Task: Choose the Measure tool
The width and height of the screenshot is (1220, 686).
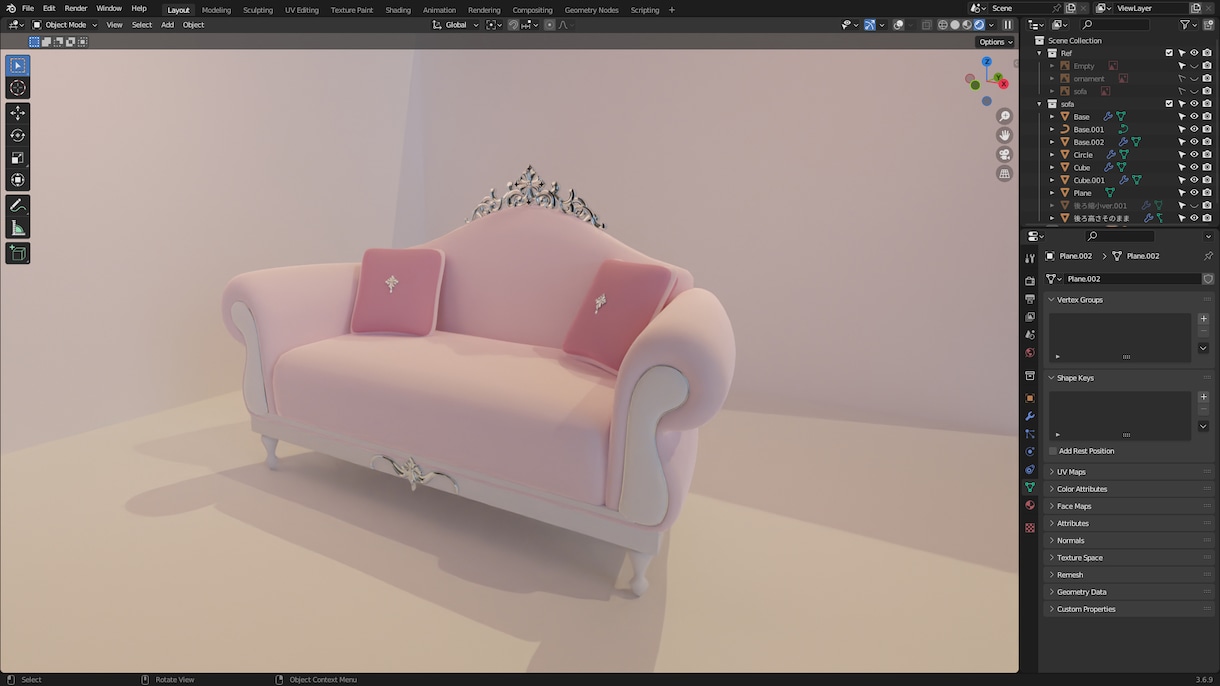Action: [18, 228]
